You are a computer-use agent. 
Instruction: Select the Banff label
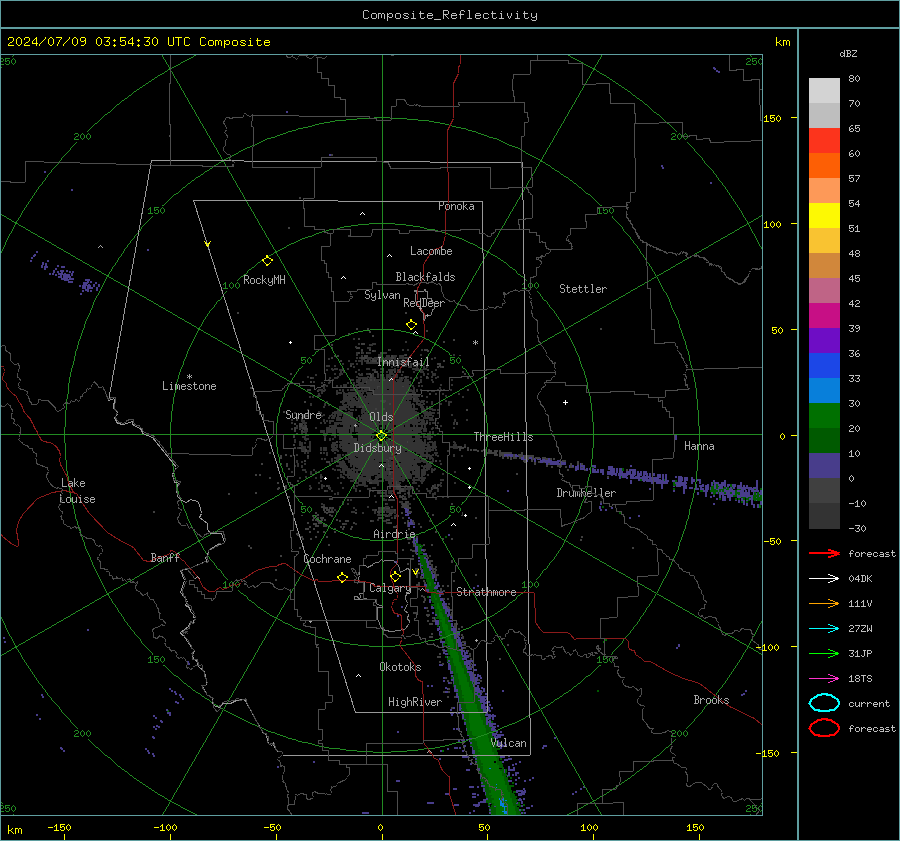[165, 557]
